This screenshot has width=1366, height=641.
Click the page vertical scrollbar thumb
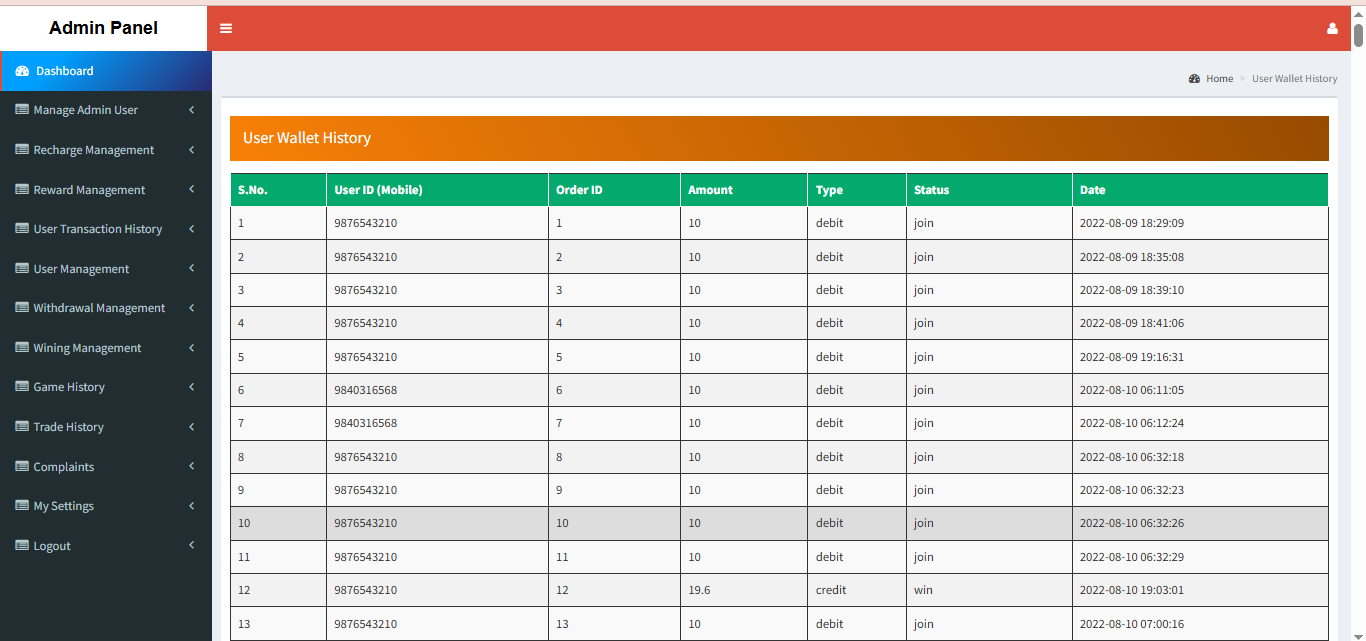pos(1358,35)
